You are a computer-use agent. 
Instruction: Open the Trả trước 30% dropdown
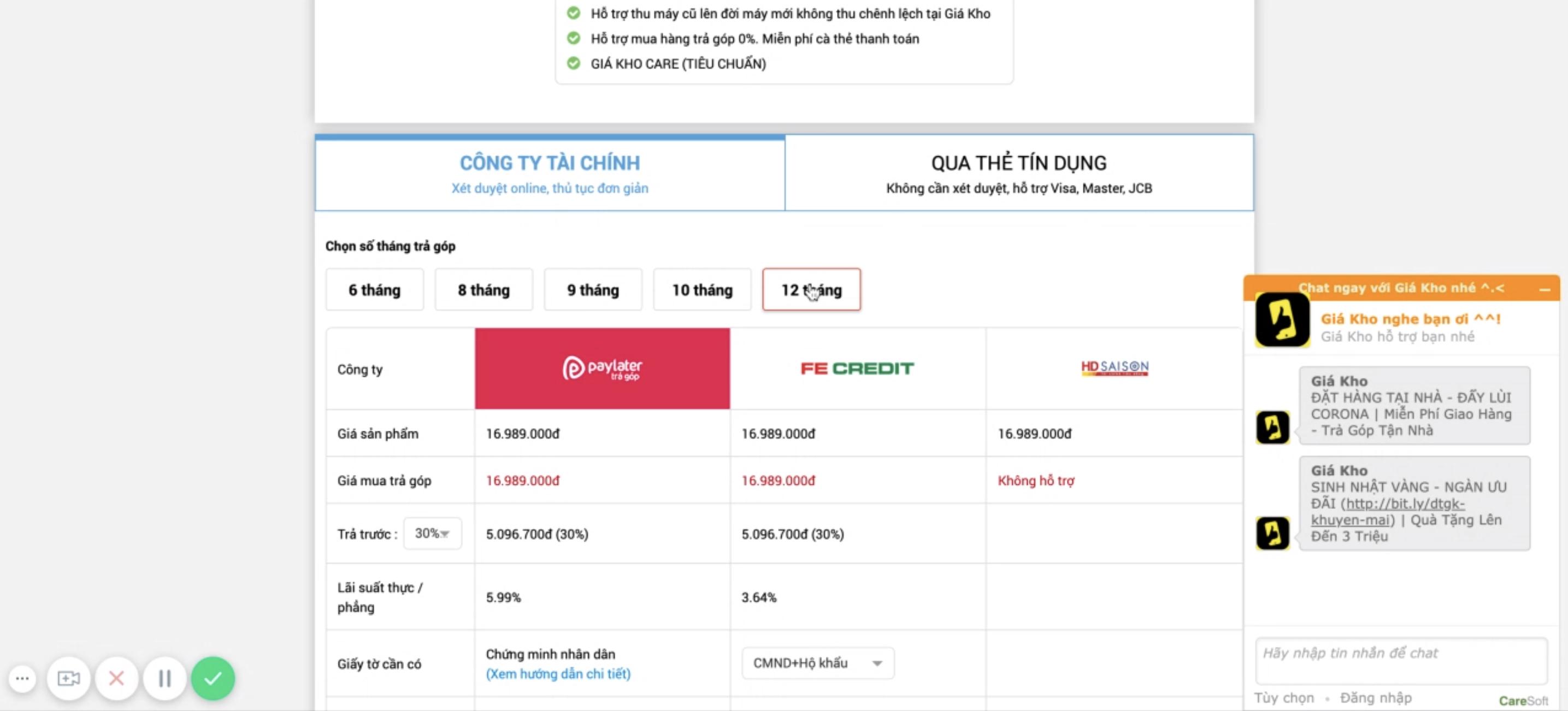coord(432,534)
